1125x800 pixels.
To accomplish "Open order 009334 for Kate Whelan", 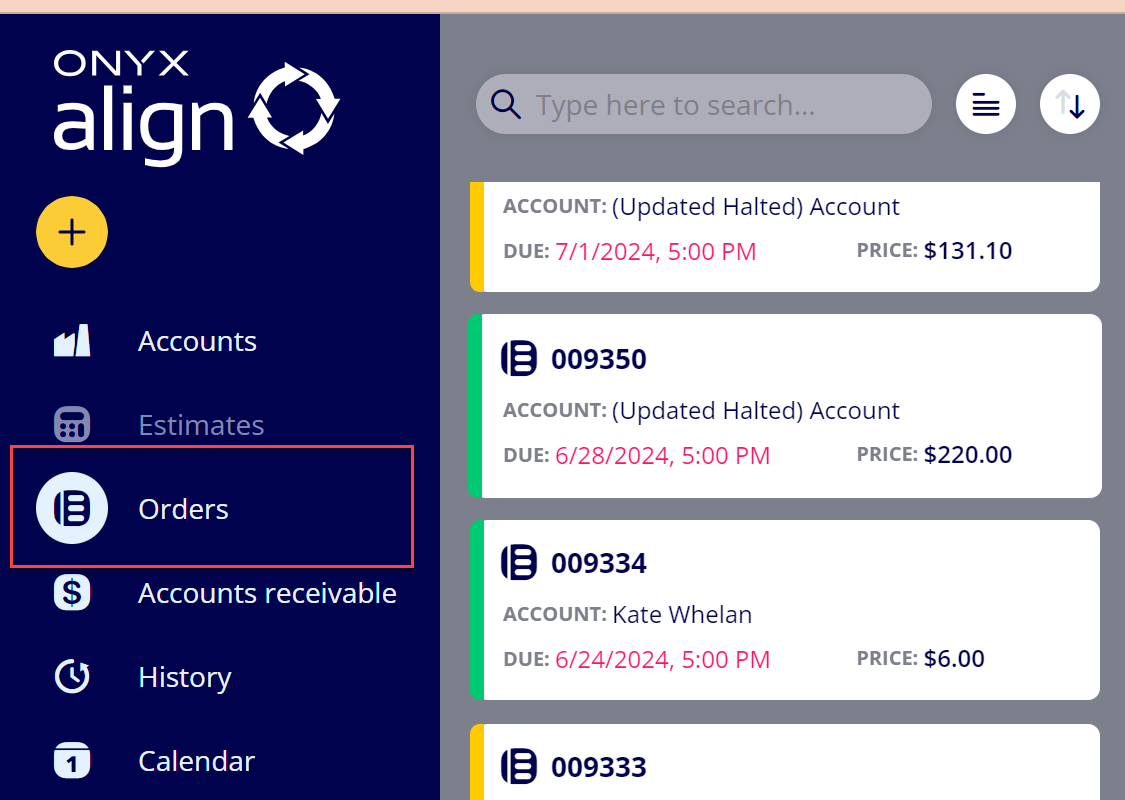I will click(x=785, y=610).
